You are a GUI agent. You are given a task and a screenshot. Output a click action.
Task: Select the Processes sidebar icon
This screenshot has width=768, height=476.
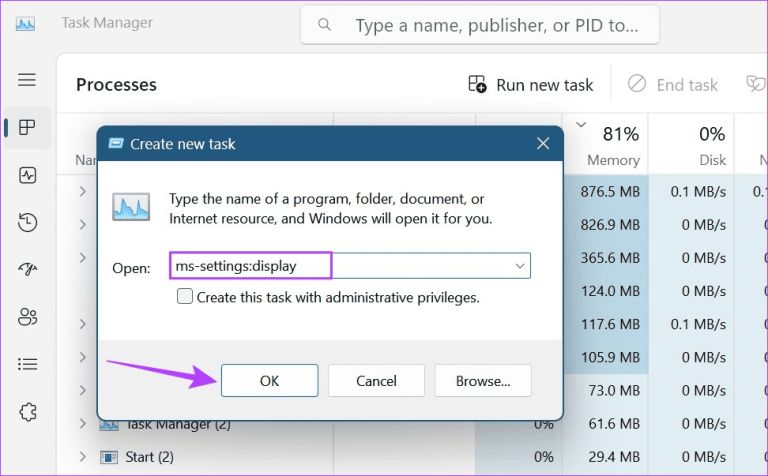click(x=27, y=128)
